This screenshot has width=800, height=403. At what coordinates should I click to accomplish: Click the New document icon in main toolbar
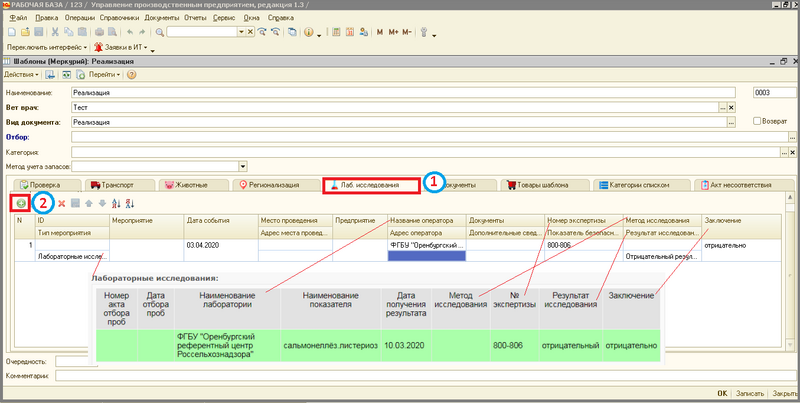pos(12,32)
